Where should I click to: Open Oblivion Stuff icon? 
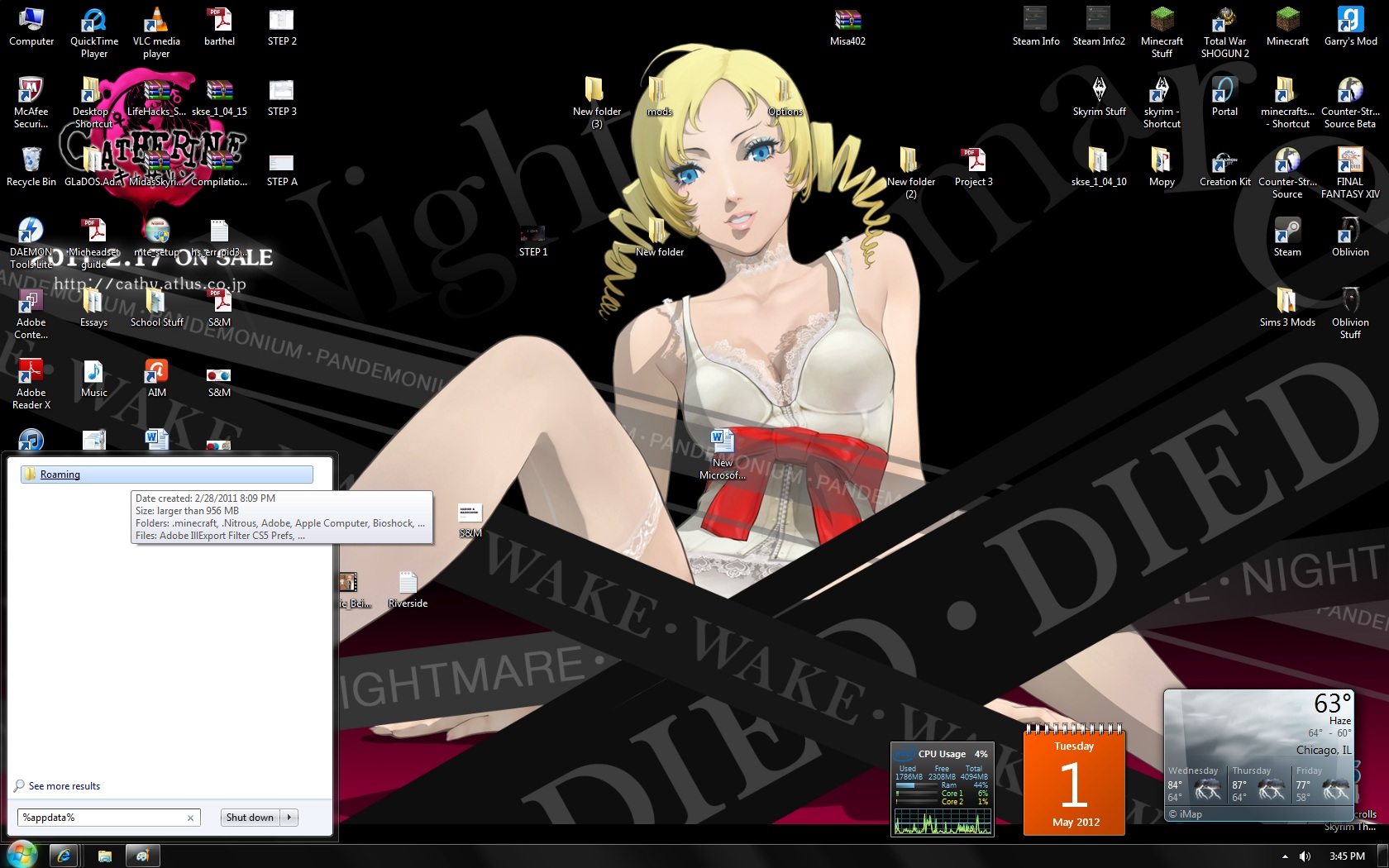pos(1350,313)
